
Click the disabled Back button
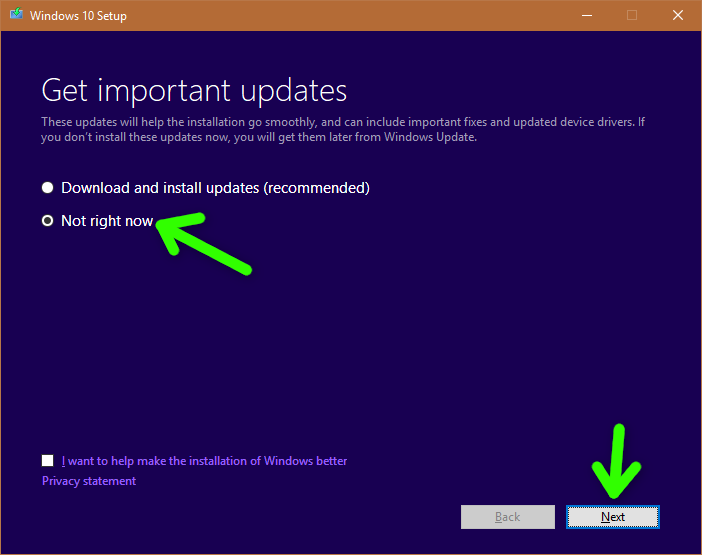[x=507, y=517]
